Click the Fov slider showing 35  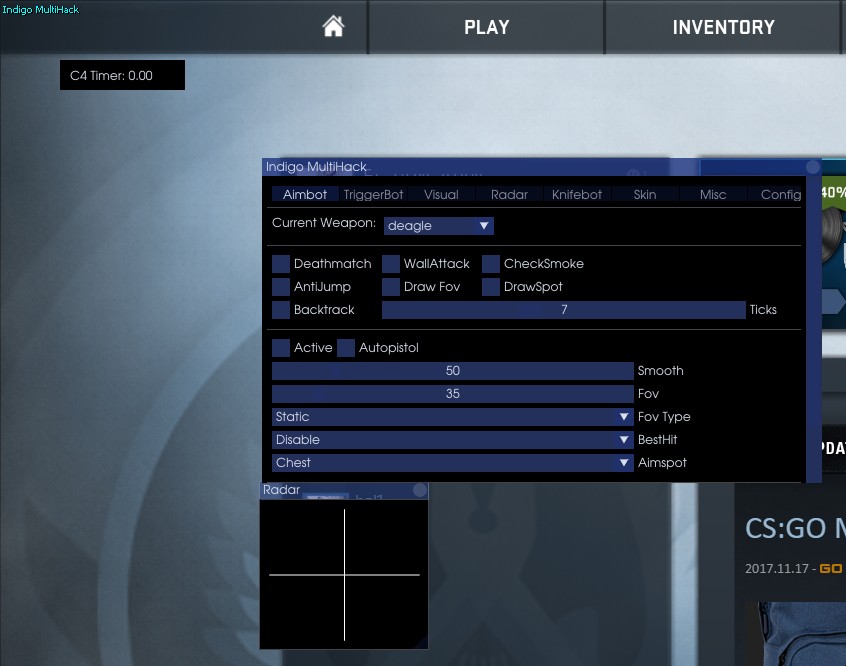pos(453,394)
